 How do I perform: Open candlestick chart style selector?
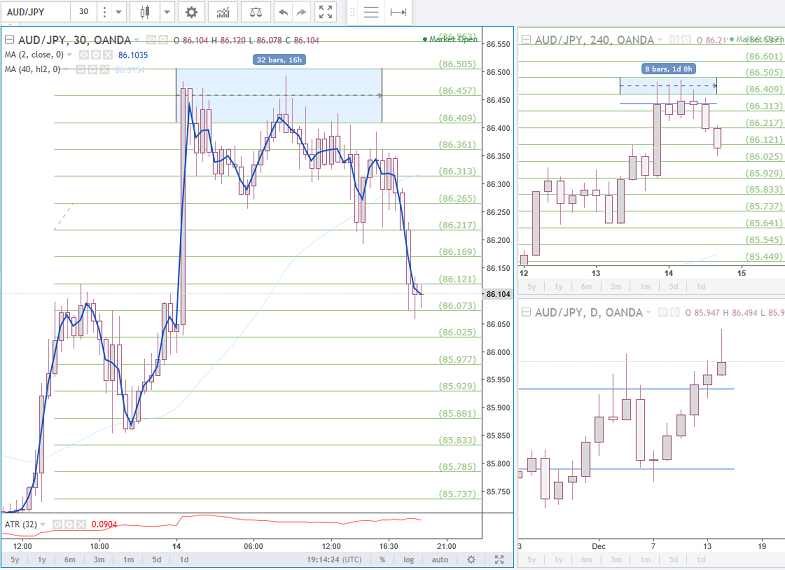[145, 12]
